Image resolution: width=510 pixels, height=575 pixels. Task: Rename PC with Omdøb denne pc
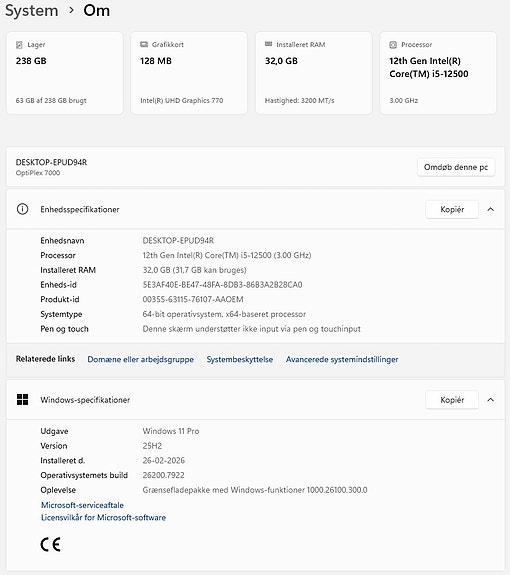point(456,167)
